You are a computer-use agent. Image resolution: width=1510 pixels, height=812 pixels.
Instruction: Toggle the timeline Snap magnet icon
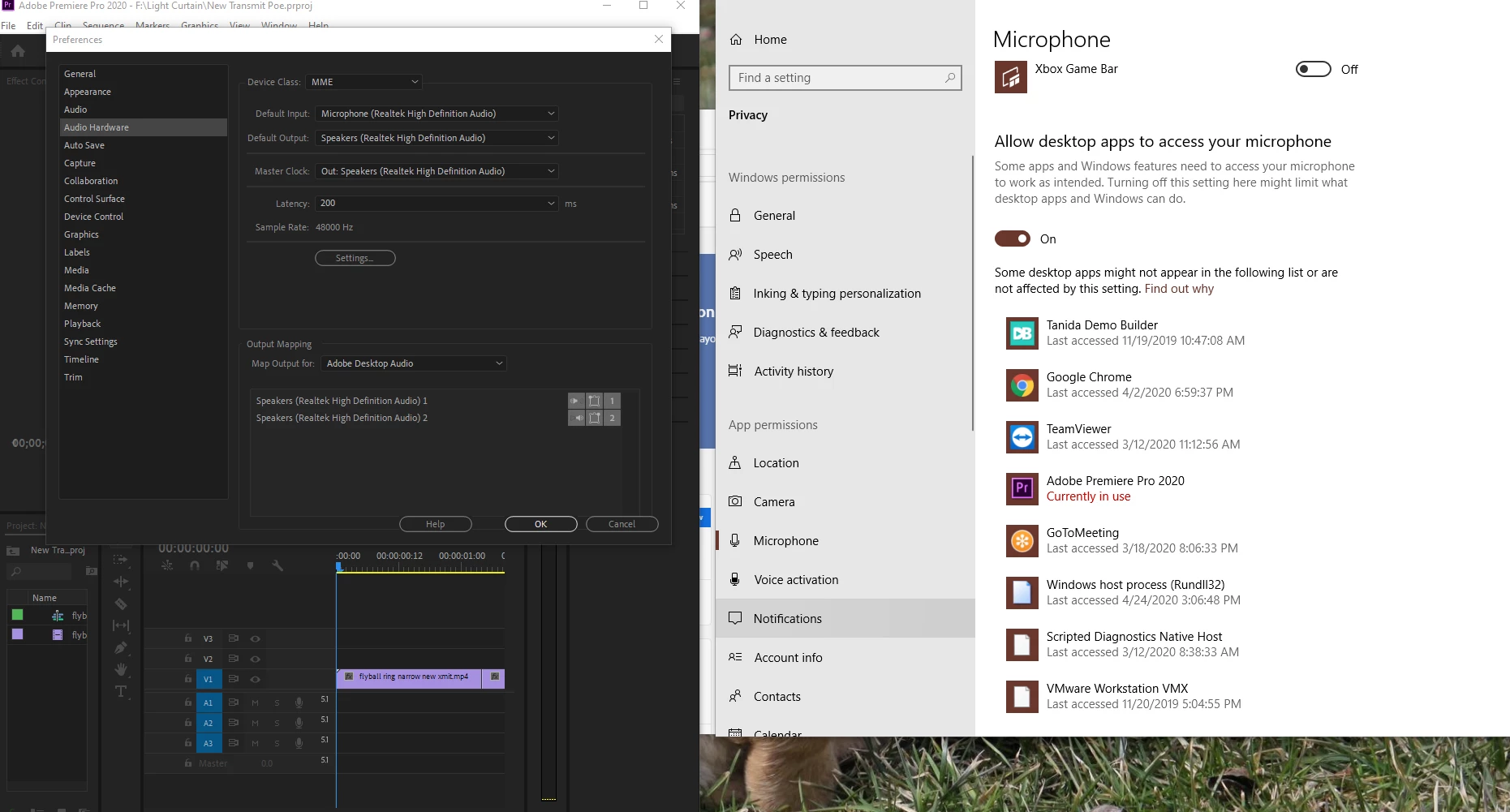(195, 565)
